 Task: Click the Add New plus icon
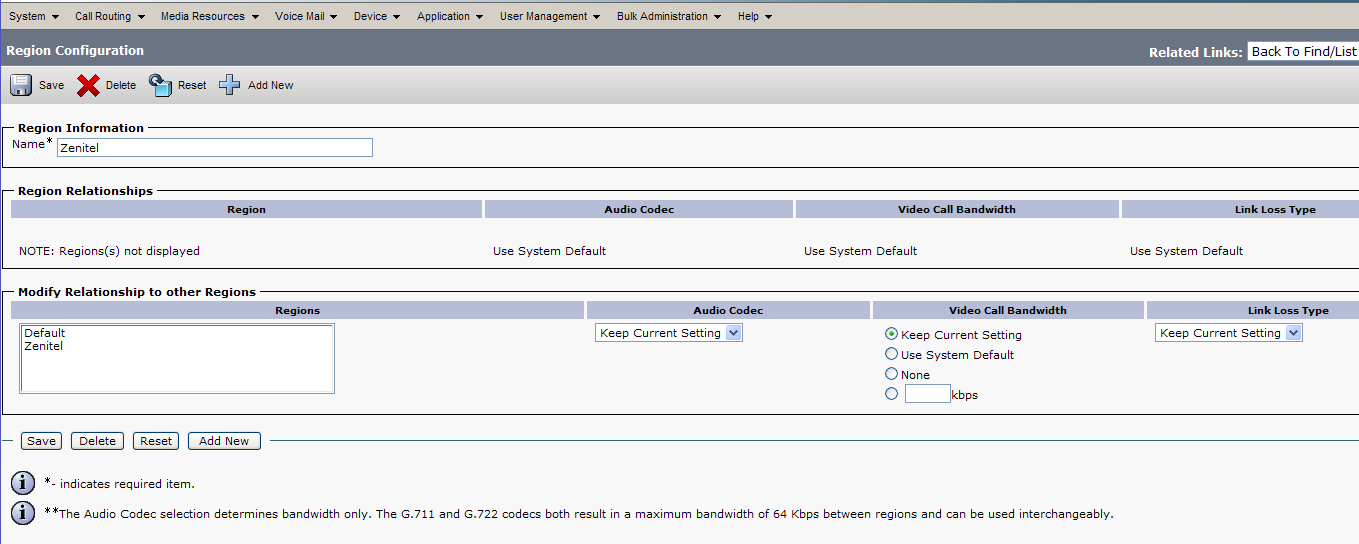[230, 85]
